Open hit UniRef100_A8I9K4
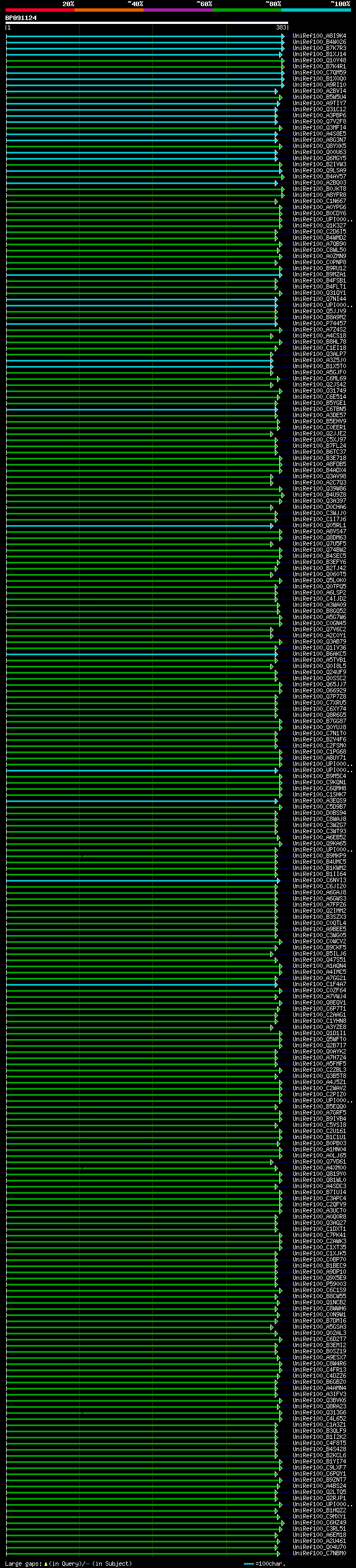 pyautogui.click(x=319, y=36)
